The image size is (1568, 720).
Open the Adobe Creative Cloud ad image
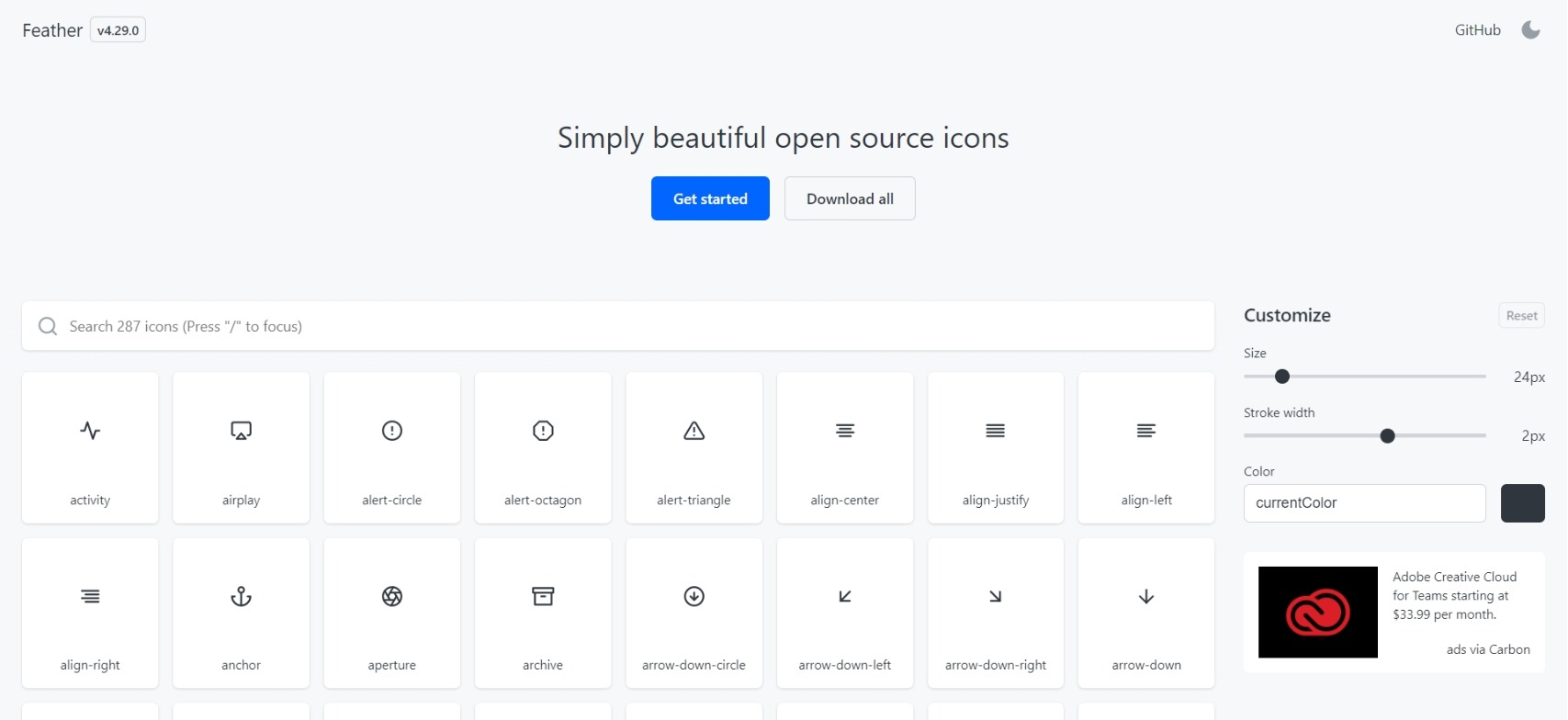[x=1318, y=613]
